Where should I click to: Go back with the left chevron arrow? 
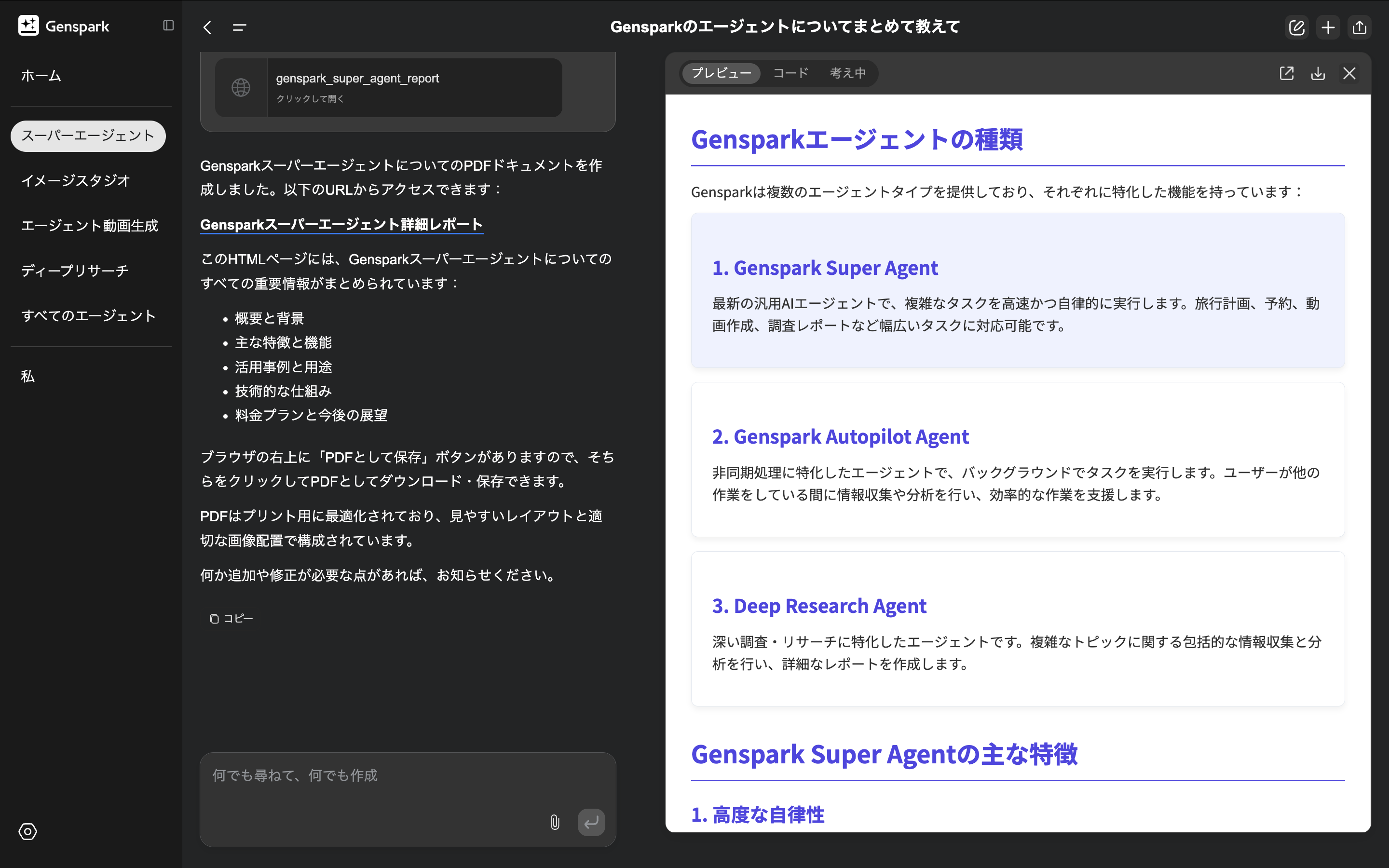click(x=208, y=27)
